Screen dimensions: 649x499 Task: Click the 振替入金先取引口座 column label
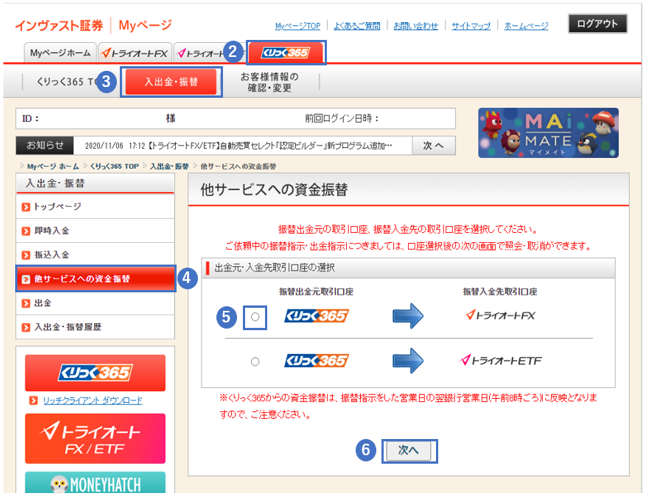pyautogui.click(x=500, y=292)
